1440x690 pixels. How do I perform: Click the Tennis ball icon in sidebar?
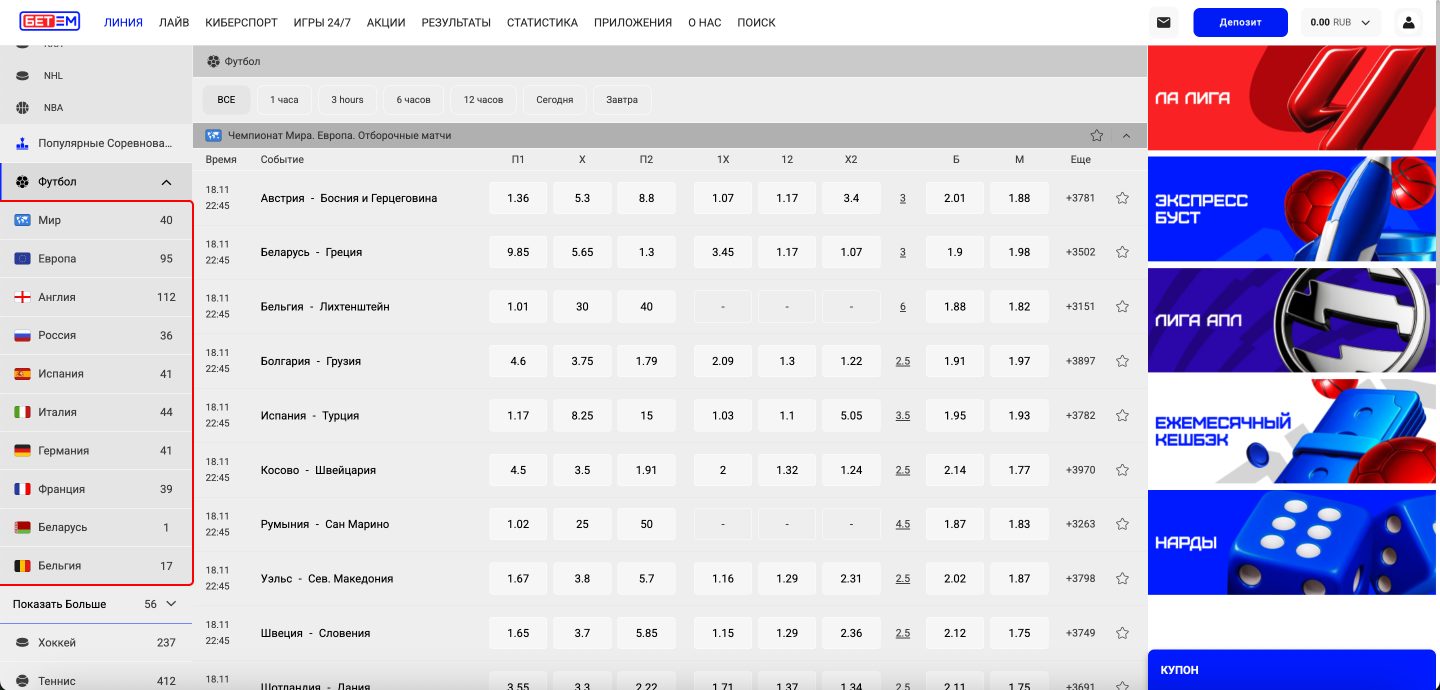click(23, 681)
